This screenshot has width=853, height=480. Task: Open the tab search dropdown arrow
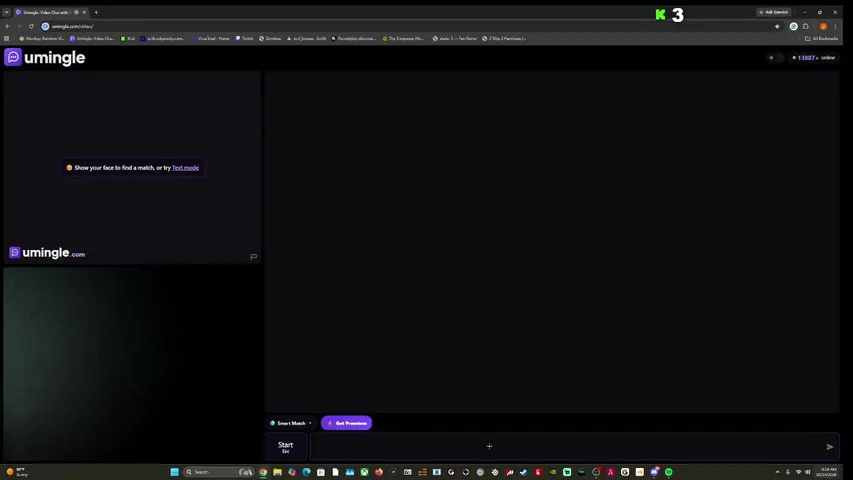[x=7, y=12]
